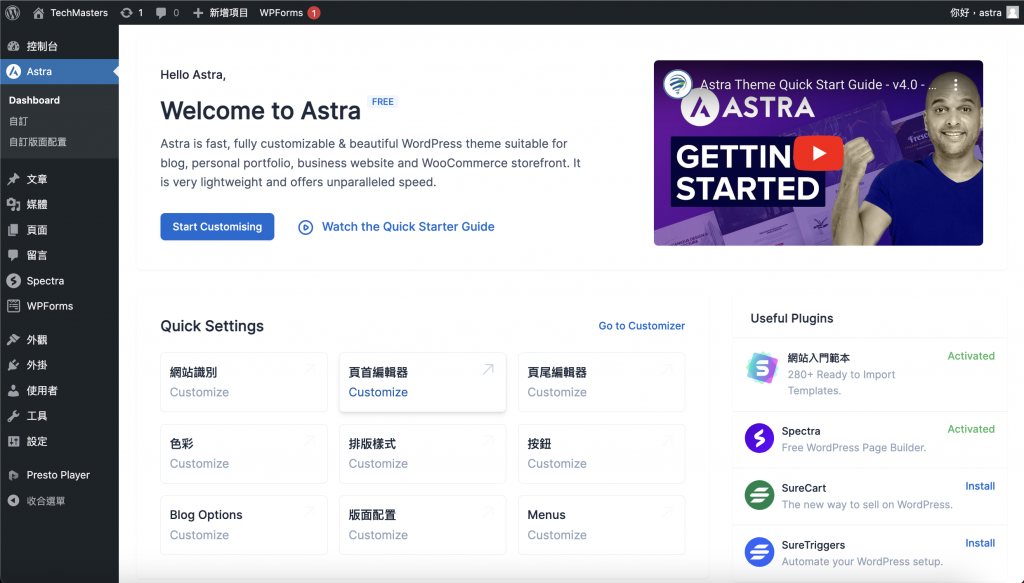Play the Astra Getting Started video
The width and height of the screenshot is (1024, 583).
(818, 153)
